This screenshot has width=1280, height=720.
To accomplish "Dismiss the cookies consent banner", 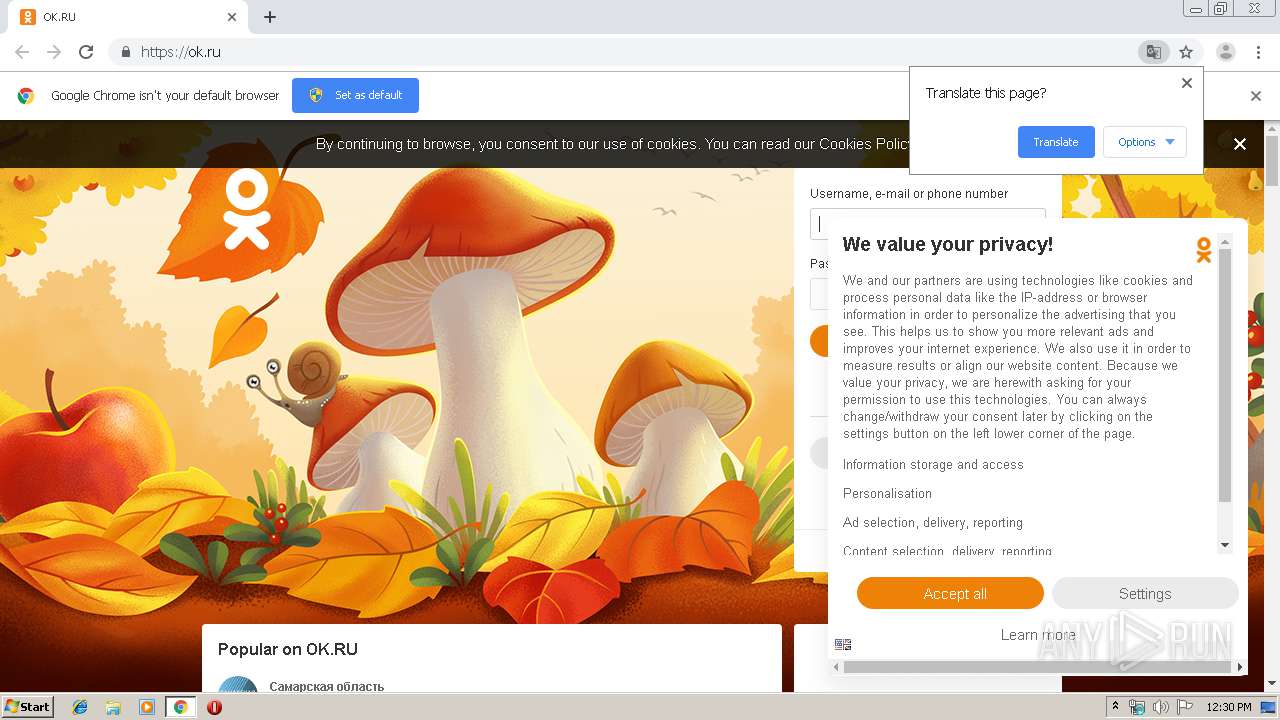I will point(1240,144).
